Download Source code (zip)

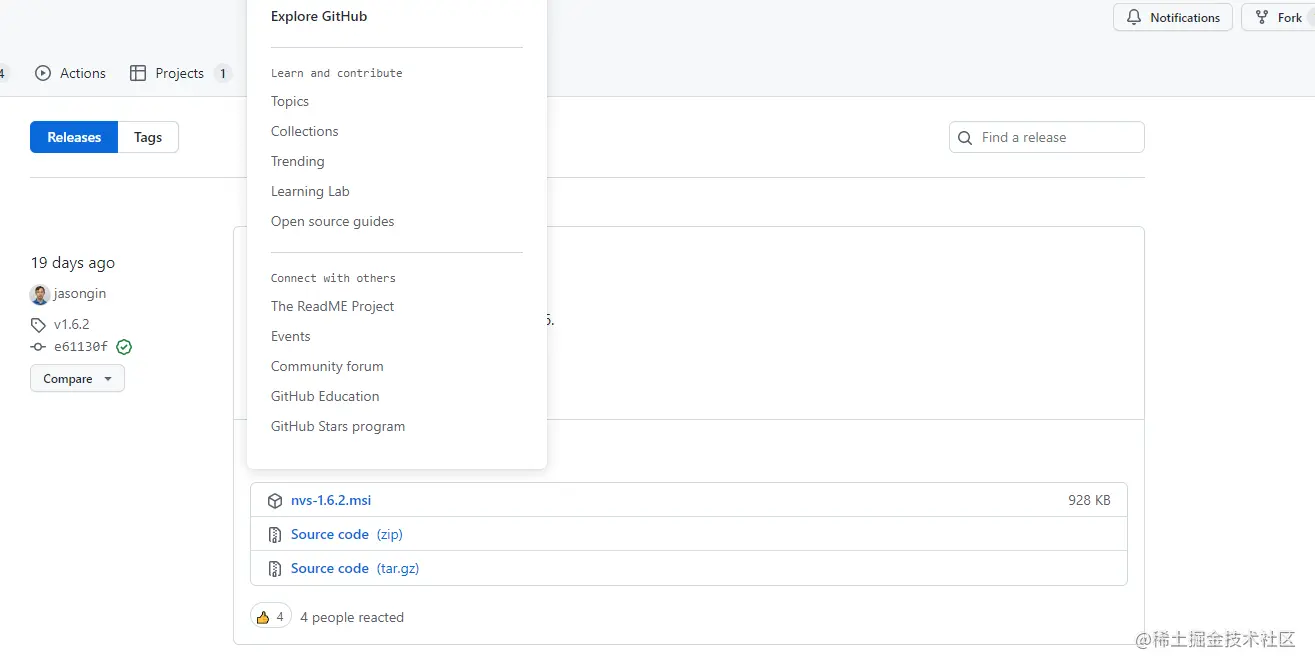pos(347,535)
